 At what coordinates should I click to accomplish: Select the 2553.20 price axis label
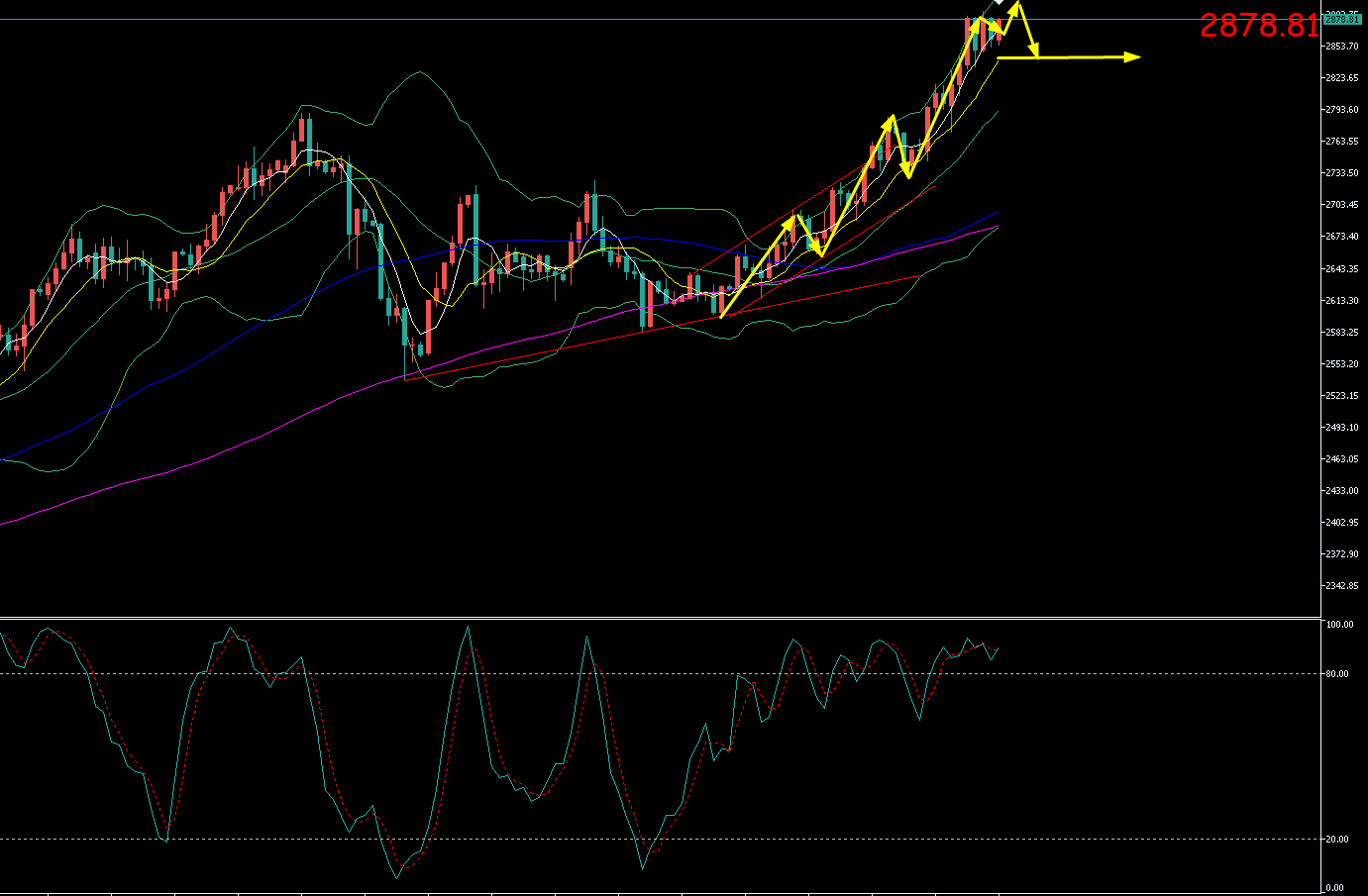tap(1341, 364)
